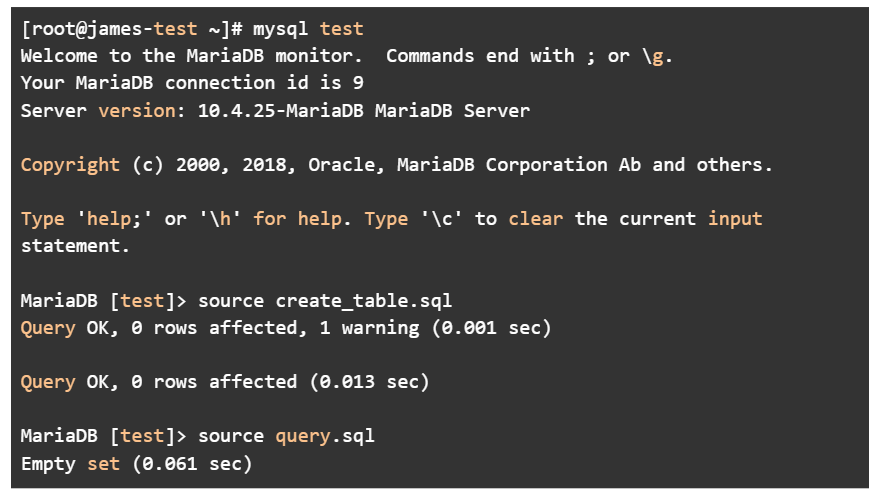Click 'query.sql' in second source command

coord(325,436)
